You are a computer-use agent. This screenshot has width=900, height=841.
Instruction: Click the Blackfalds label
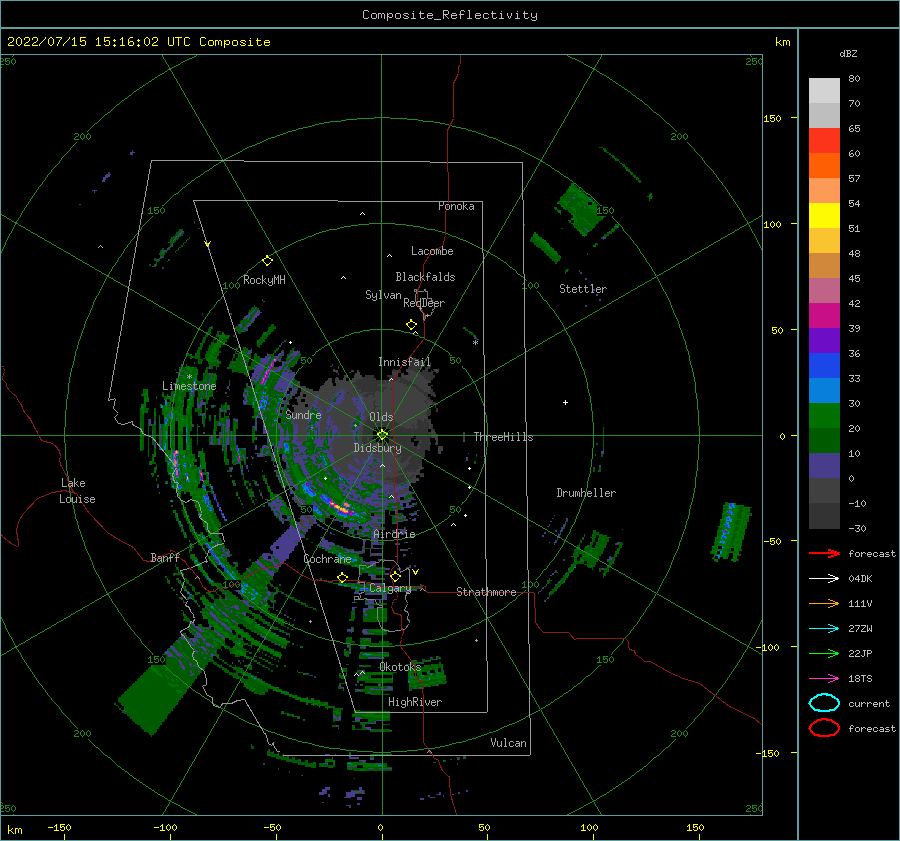(425, 277)
